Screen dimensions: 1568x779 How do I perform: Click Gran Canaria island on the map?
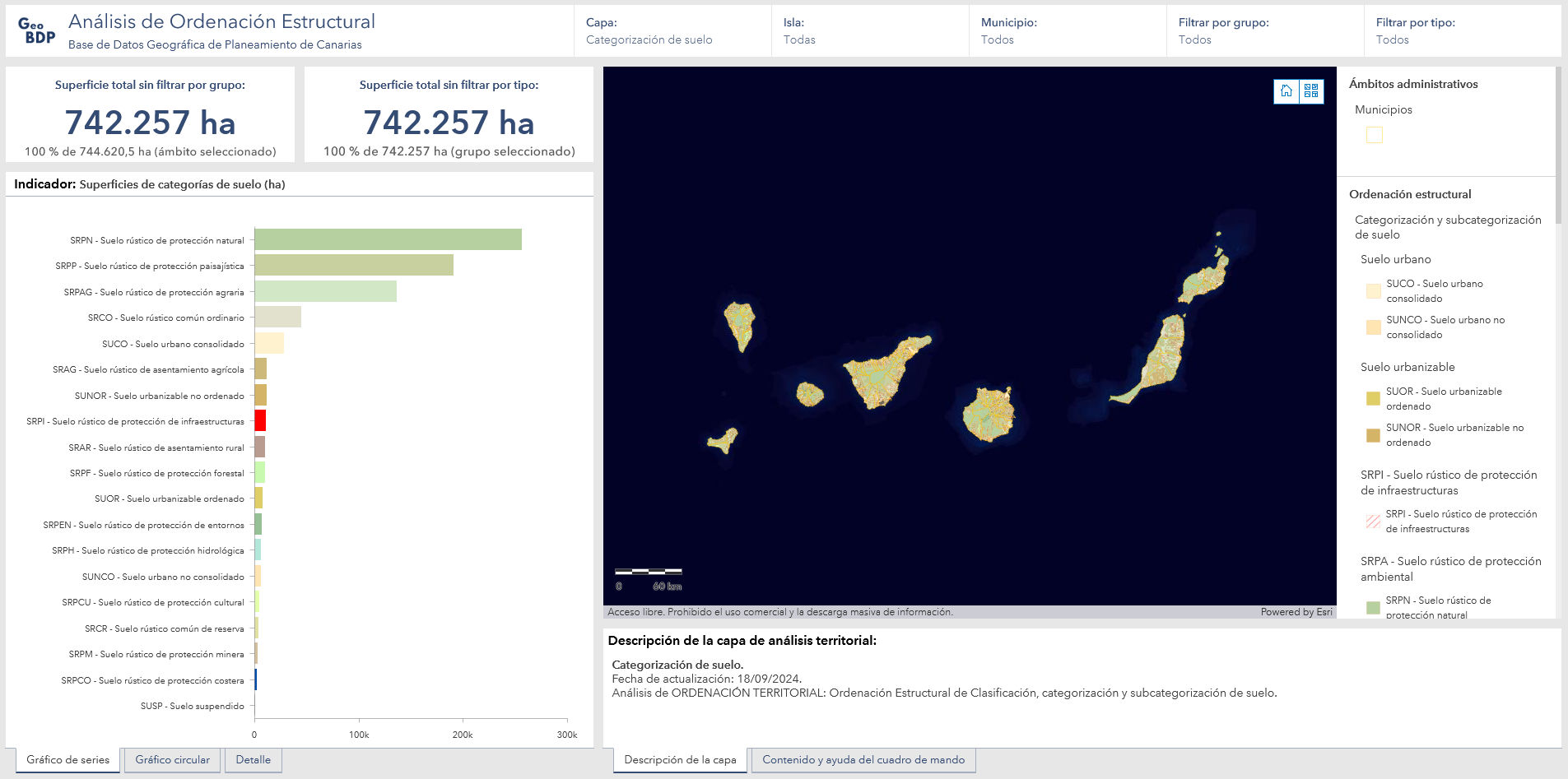click(989, 415)
